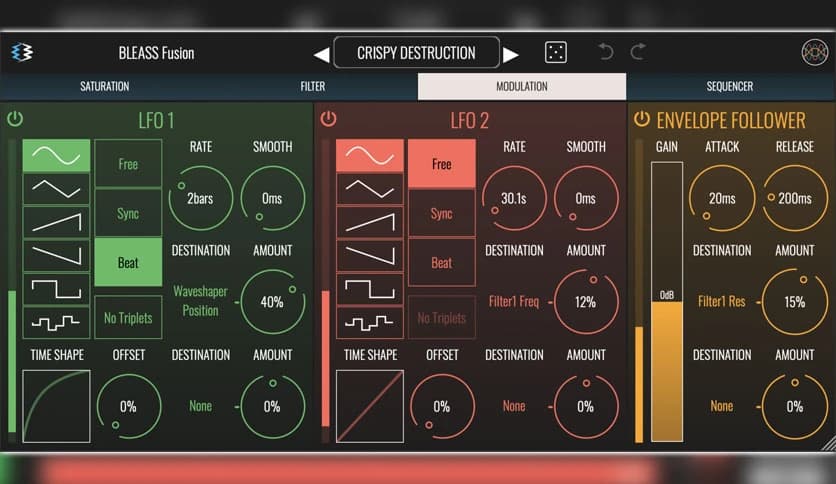Select LFO 2 sine waveform

pyautogui.click(x=369, y=155)
